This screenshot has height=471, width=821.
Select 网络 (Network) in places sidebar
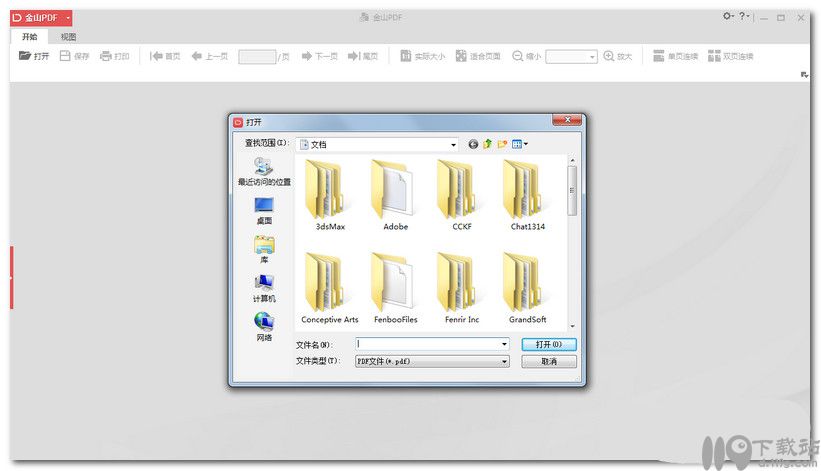click(x=264, y=327)
